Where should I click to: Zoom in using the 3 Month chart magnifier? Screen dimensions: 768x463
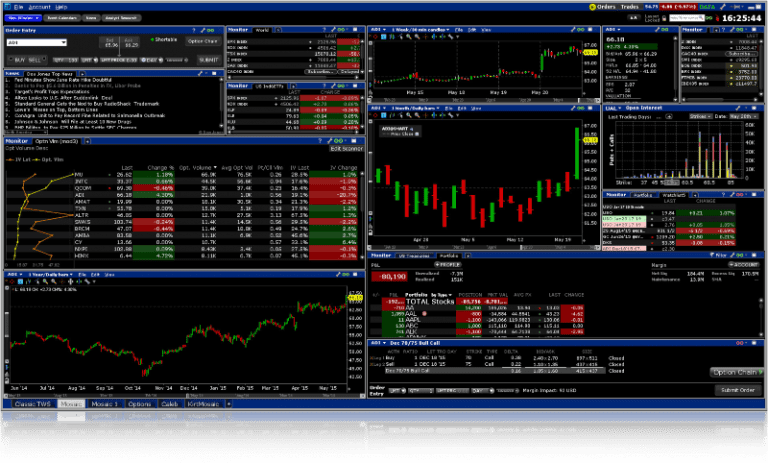click(408, 115)
